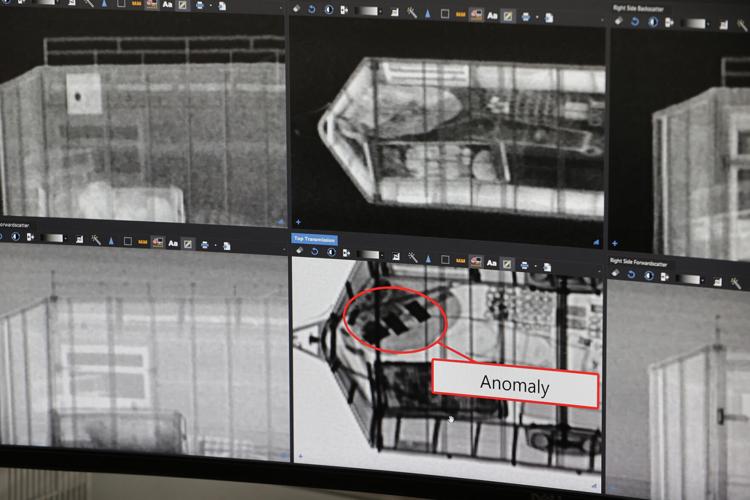
Task: Click undo/reset icon in upper middle panel toolbar
Action: [312, 9]
